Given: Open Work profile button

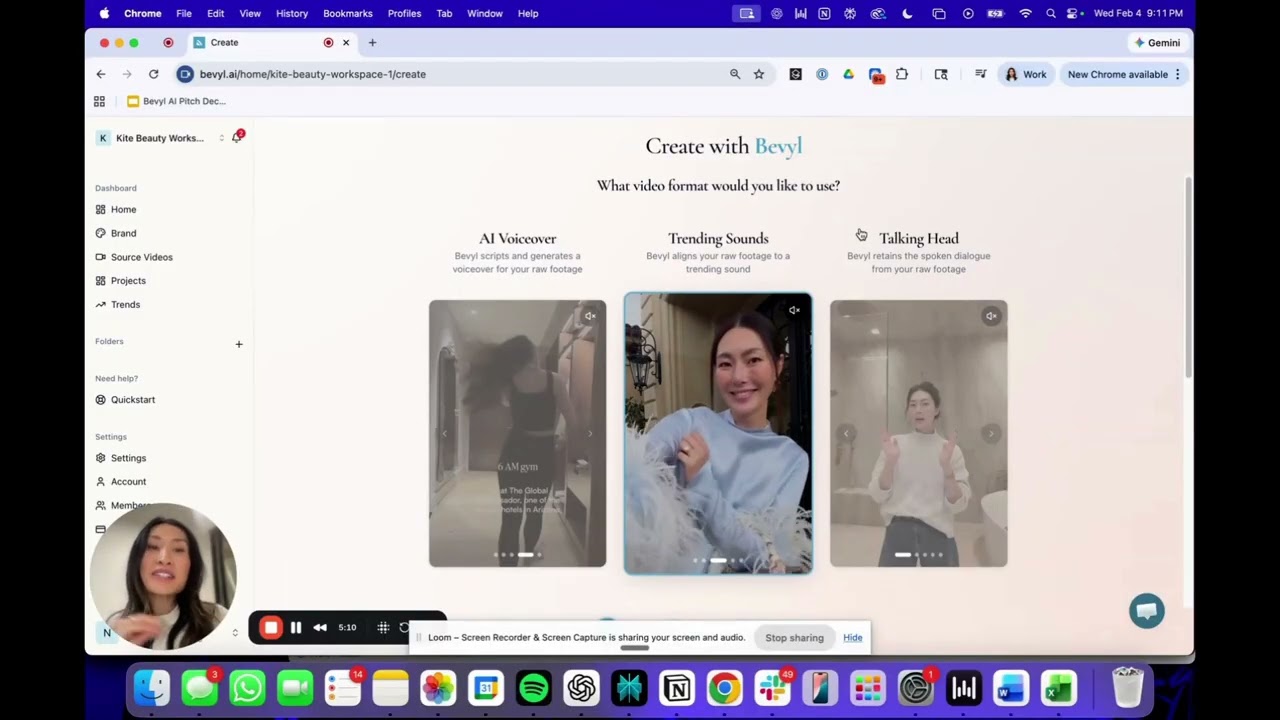Looking at the screenshot, I should [1026, 74].
